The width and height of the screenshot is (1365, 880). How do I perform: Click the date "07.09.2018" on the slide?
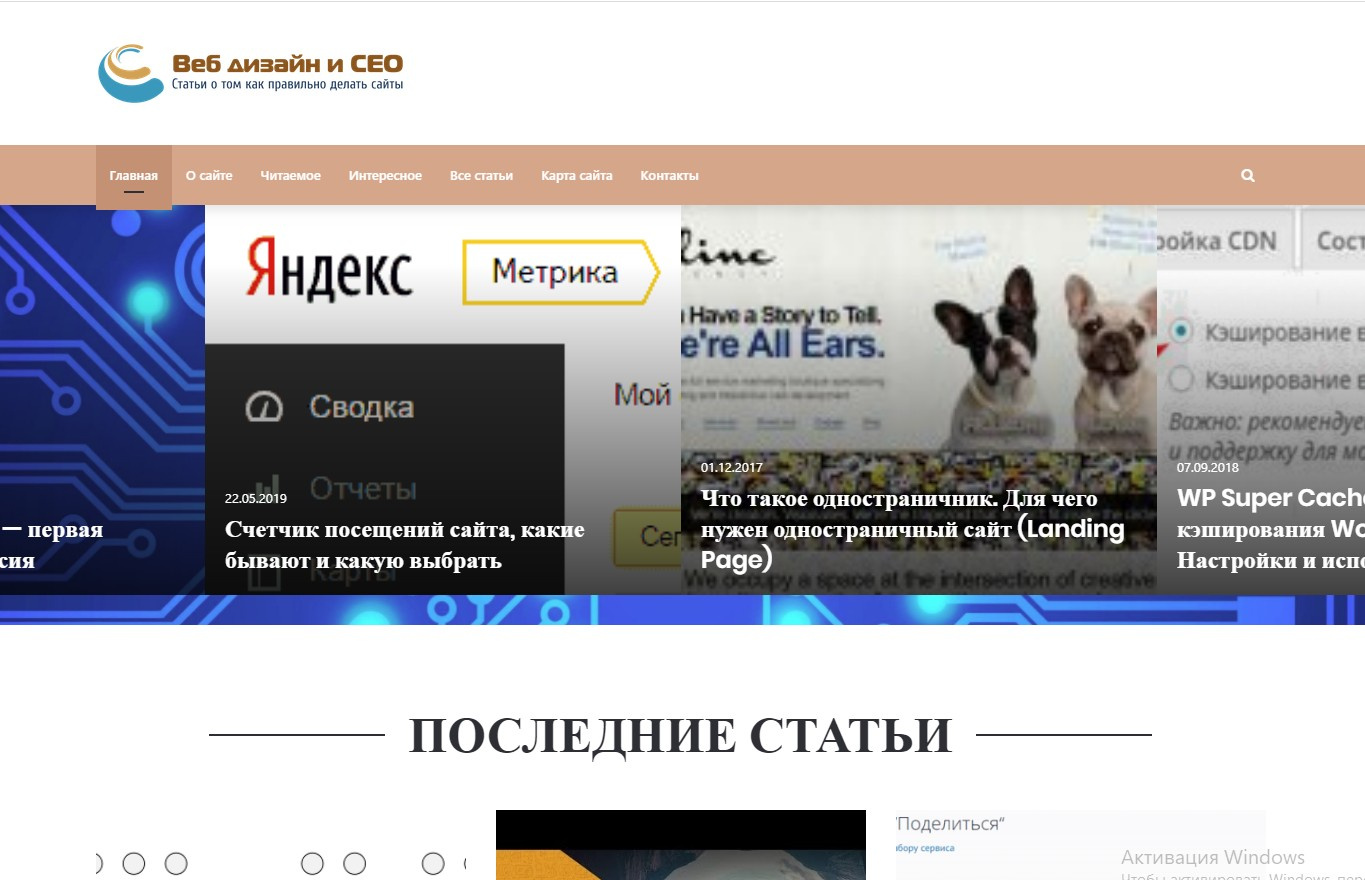[x=1208, y=467]
